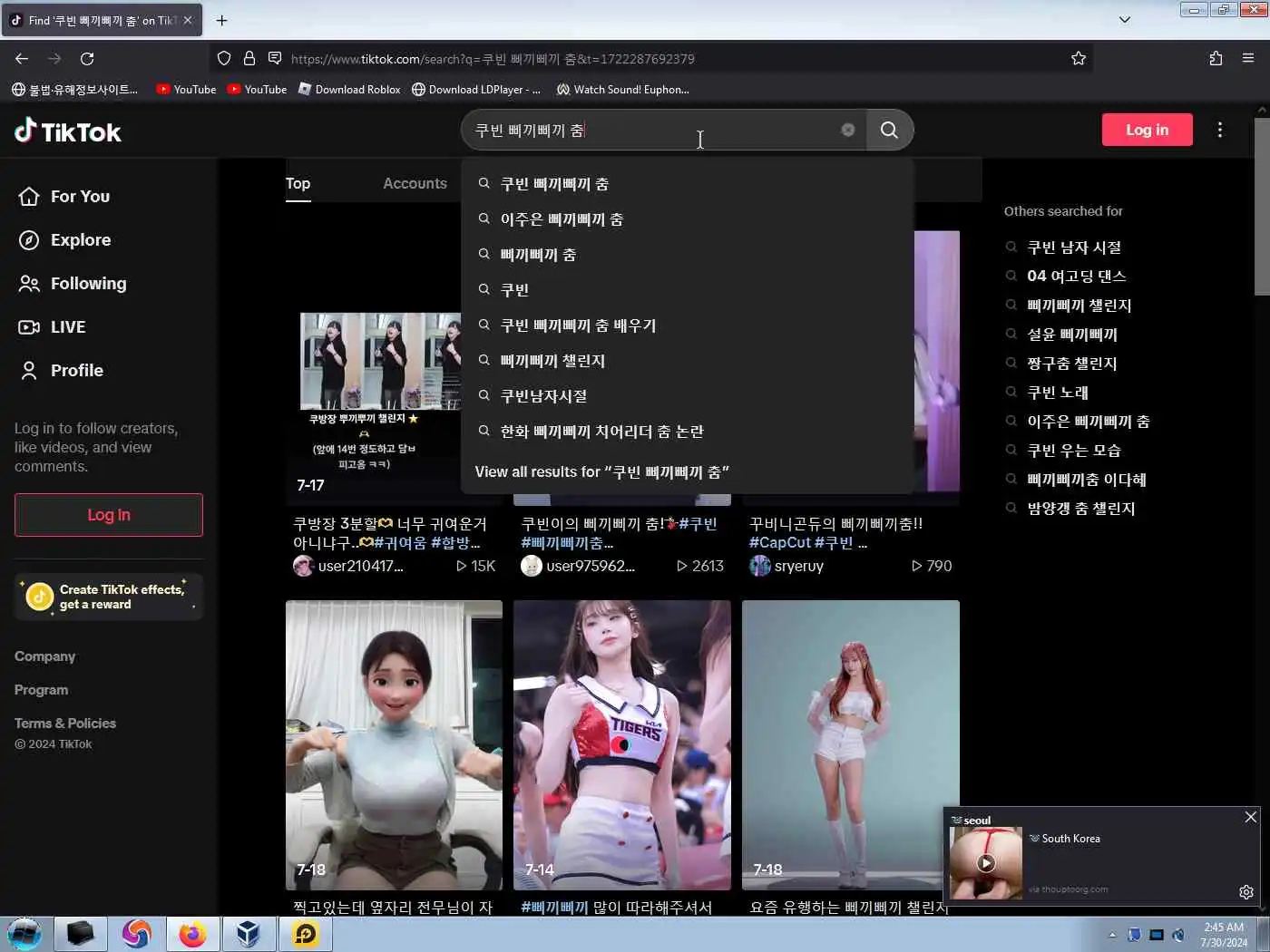This screenshot has height=952, width=1270.
Task: Open Profile in the sidebar
Action: click(x=60, y=370)
